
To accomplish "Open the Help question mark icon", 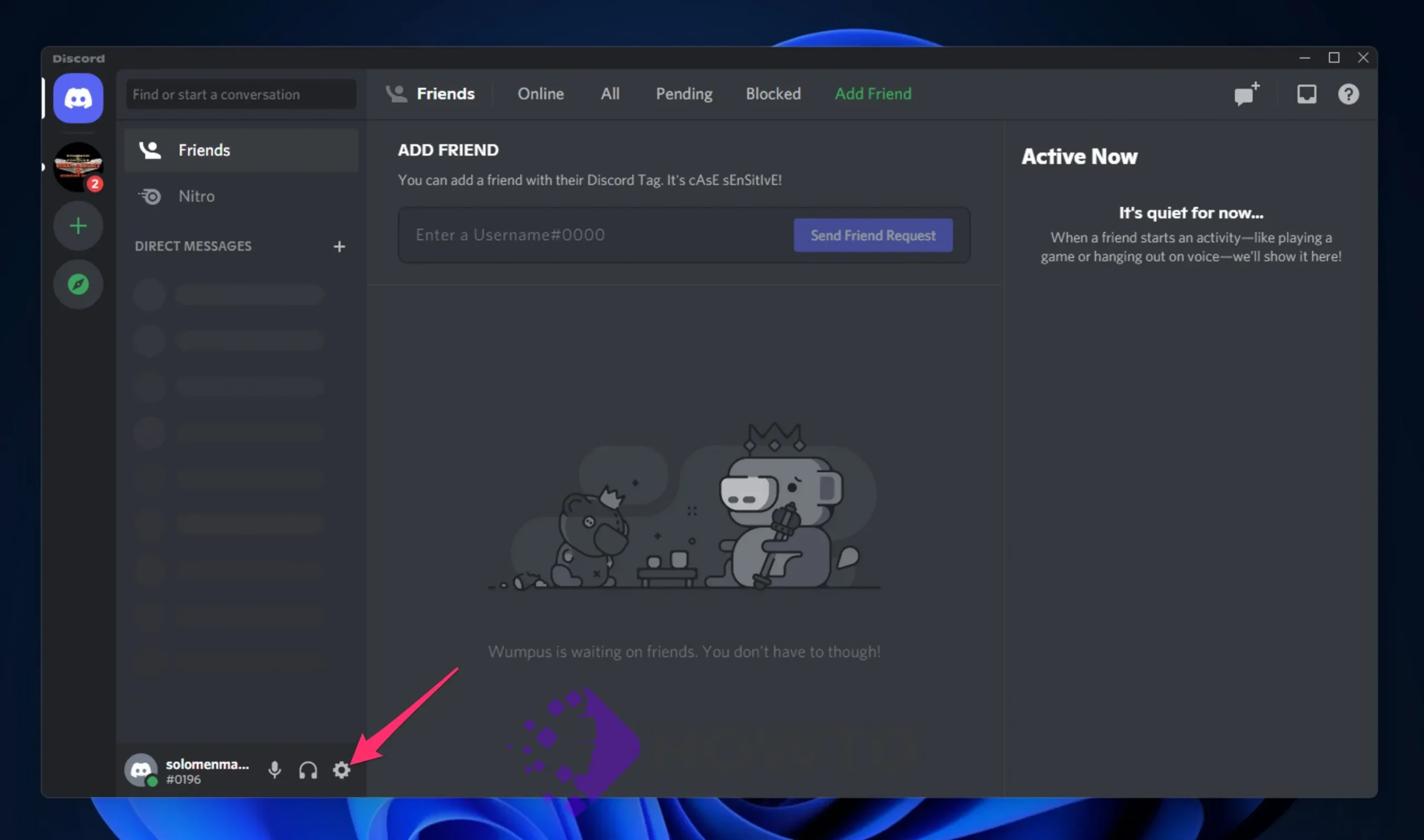I will (x=1348, y=94).
